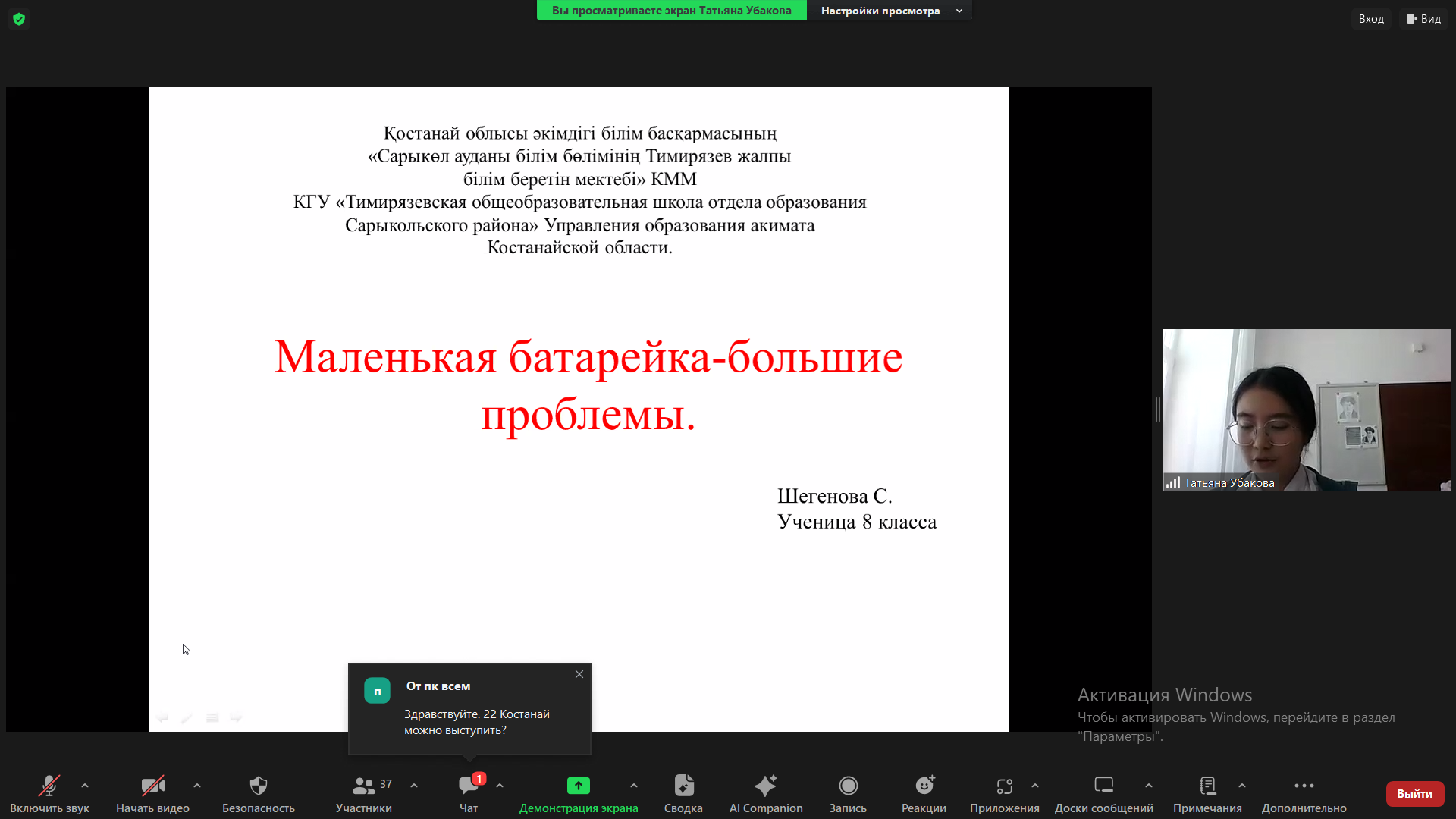Click slide menu control icon
1456x819 pixels.
pos(212,717)
